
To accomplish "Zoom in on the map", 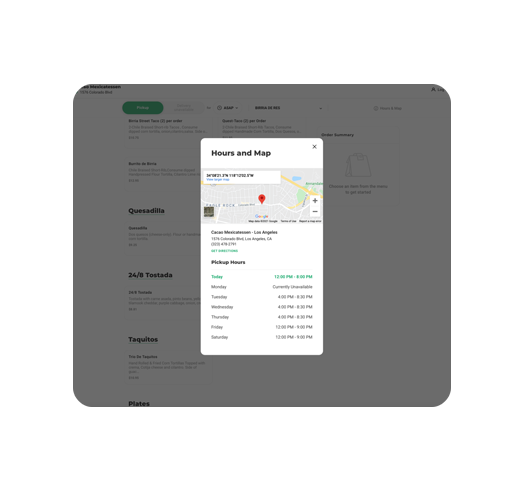I will click(x=315, y=201).
